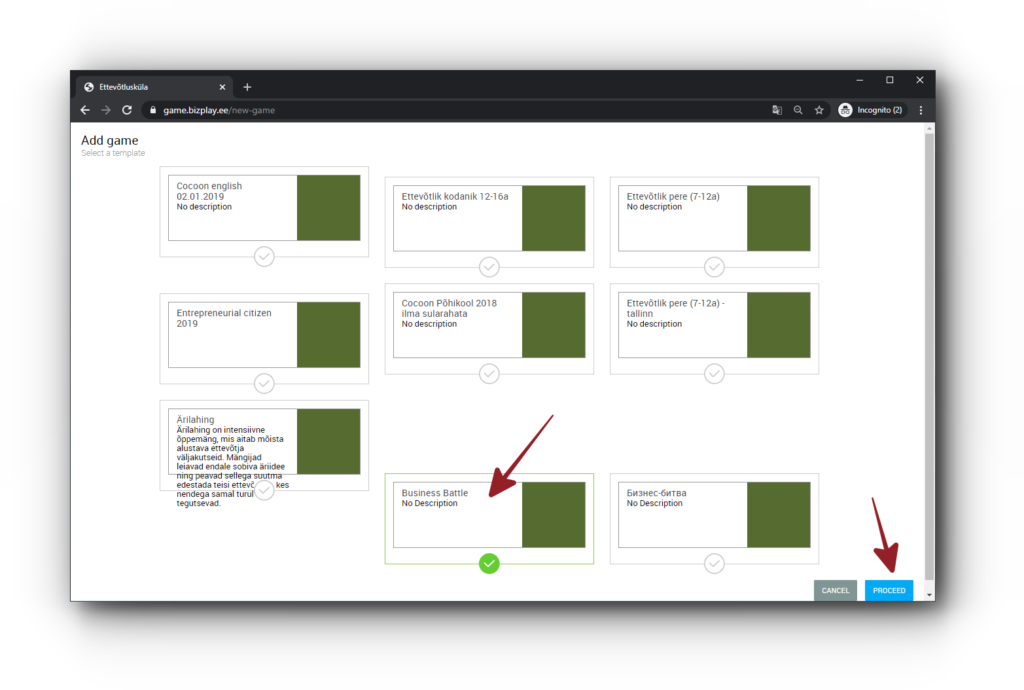Select checkmark under Ettevõtlik kodanik 12-16a
The width and height of the screenshot is (1024, 690).
(489, 267)
